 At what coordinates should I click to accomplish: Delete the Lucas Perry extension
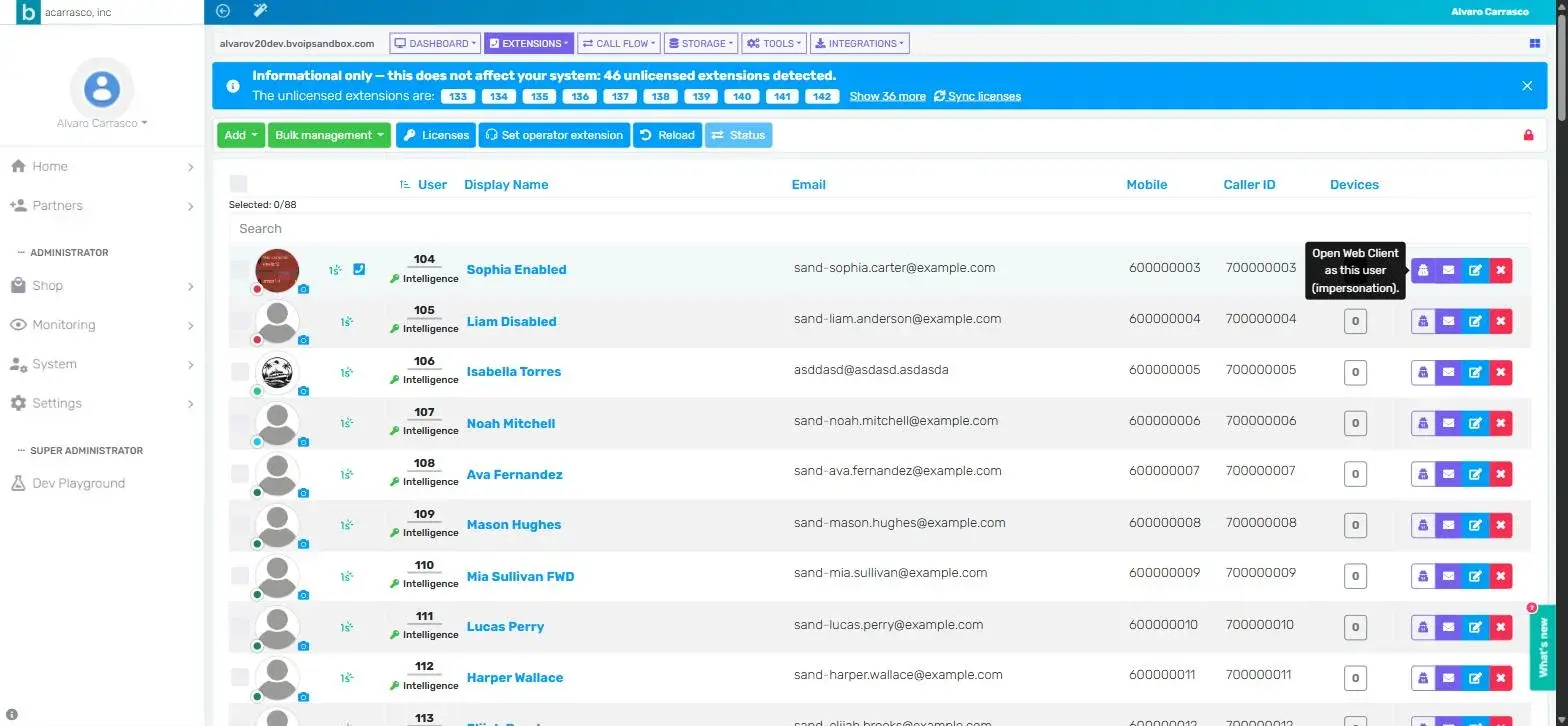pyautogui.click(x=1500, y=627)
